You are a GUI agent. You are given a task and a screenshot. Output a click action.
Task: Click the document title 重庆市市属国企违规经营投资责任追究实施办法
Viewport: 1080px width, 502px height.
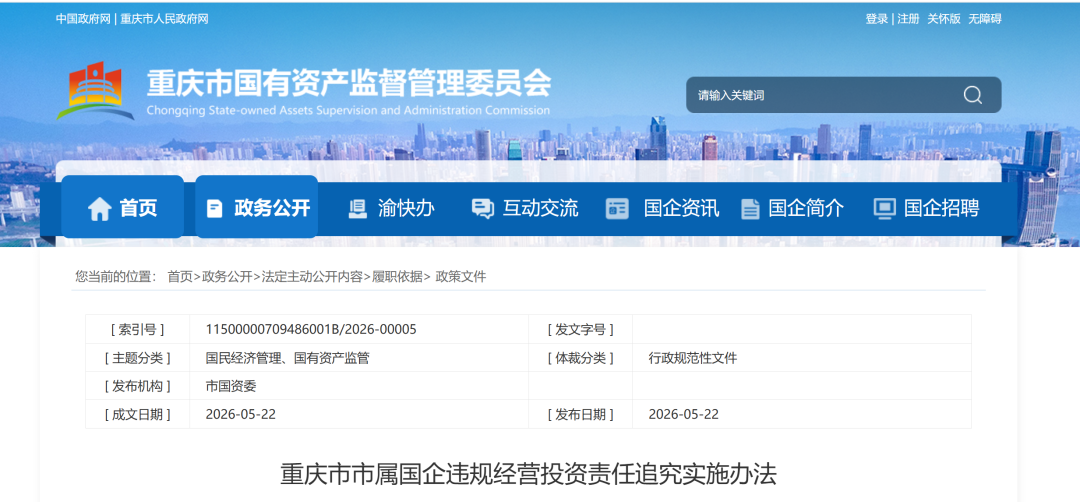coord(528,474)
